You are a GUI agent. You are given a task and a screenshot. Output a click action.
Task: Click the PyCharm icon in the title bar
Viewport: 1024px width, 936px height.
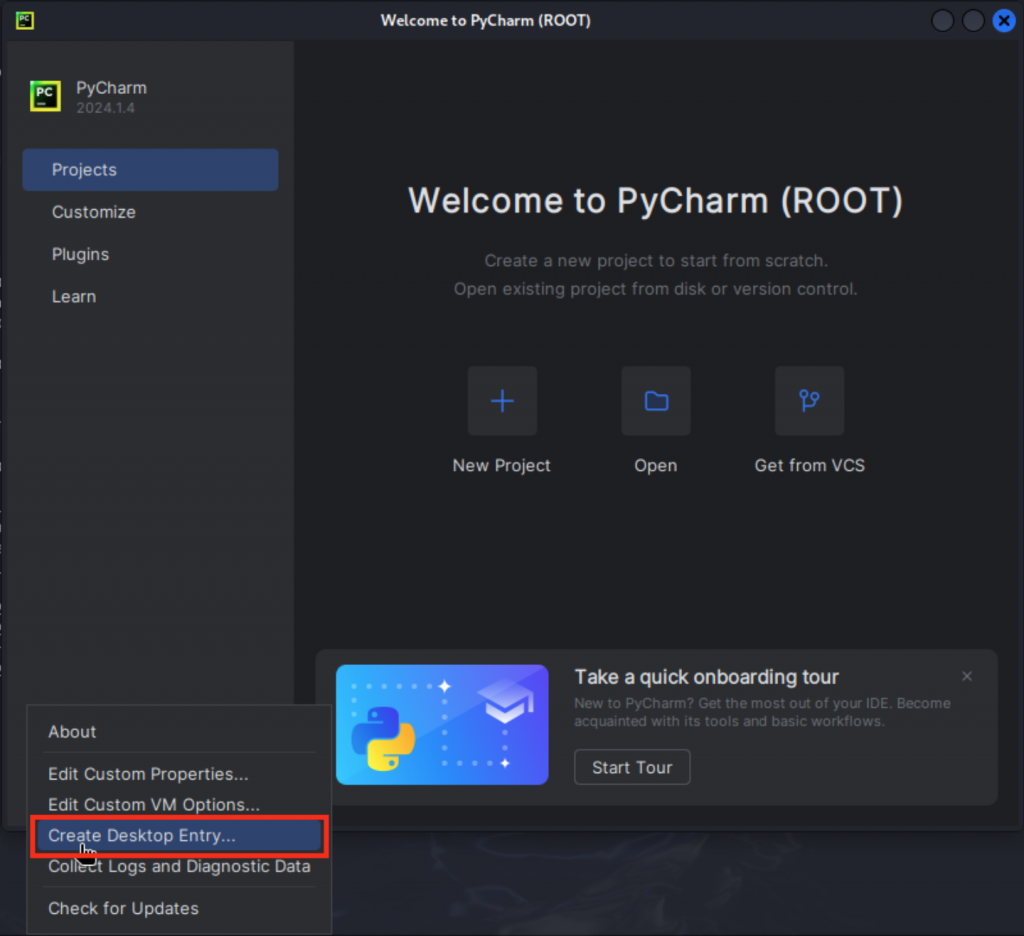[25, 20]
